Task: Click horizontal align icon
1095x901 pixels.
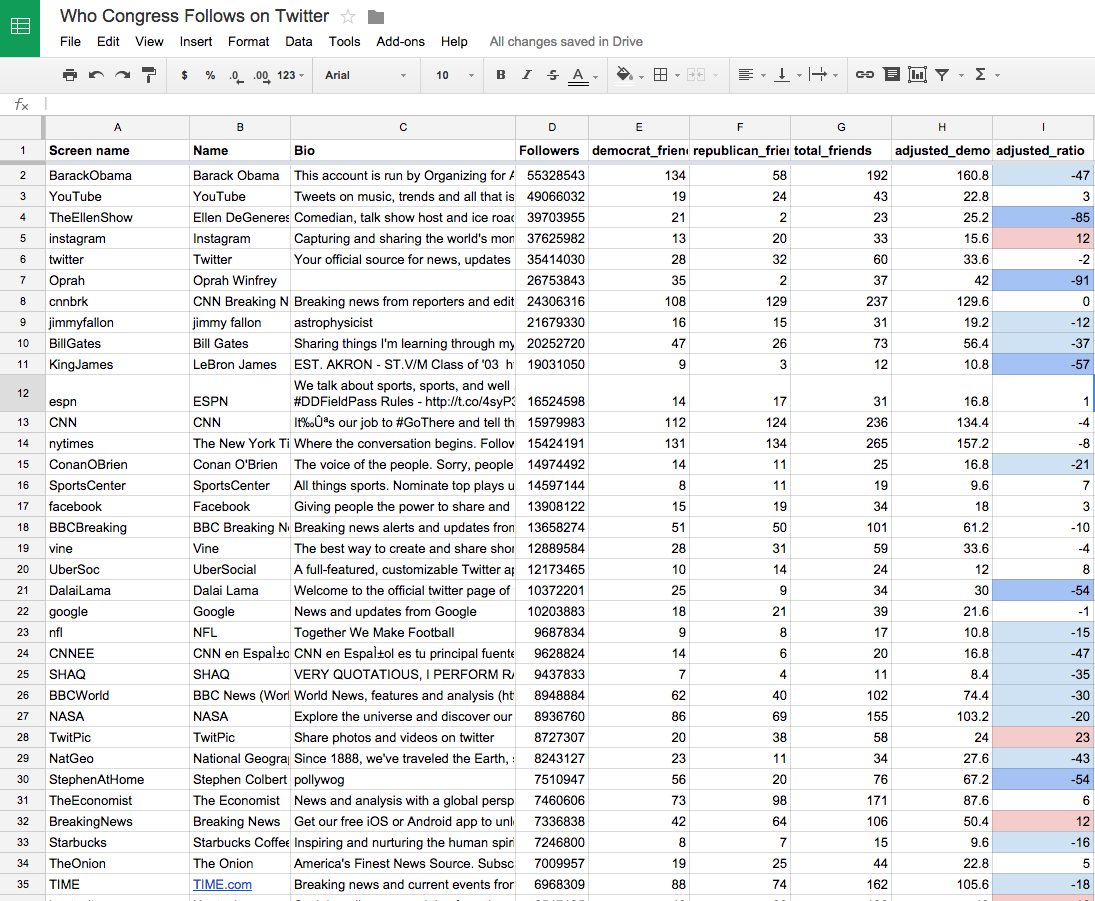Action: pos(745,75)
